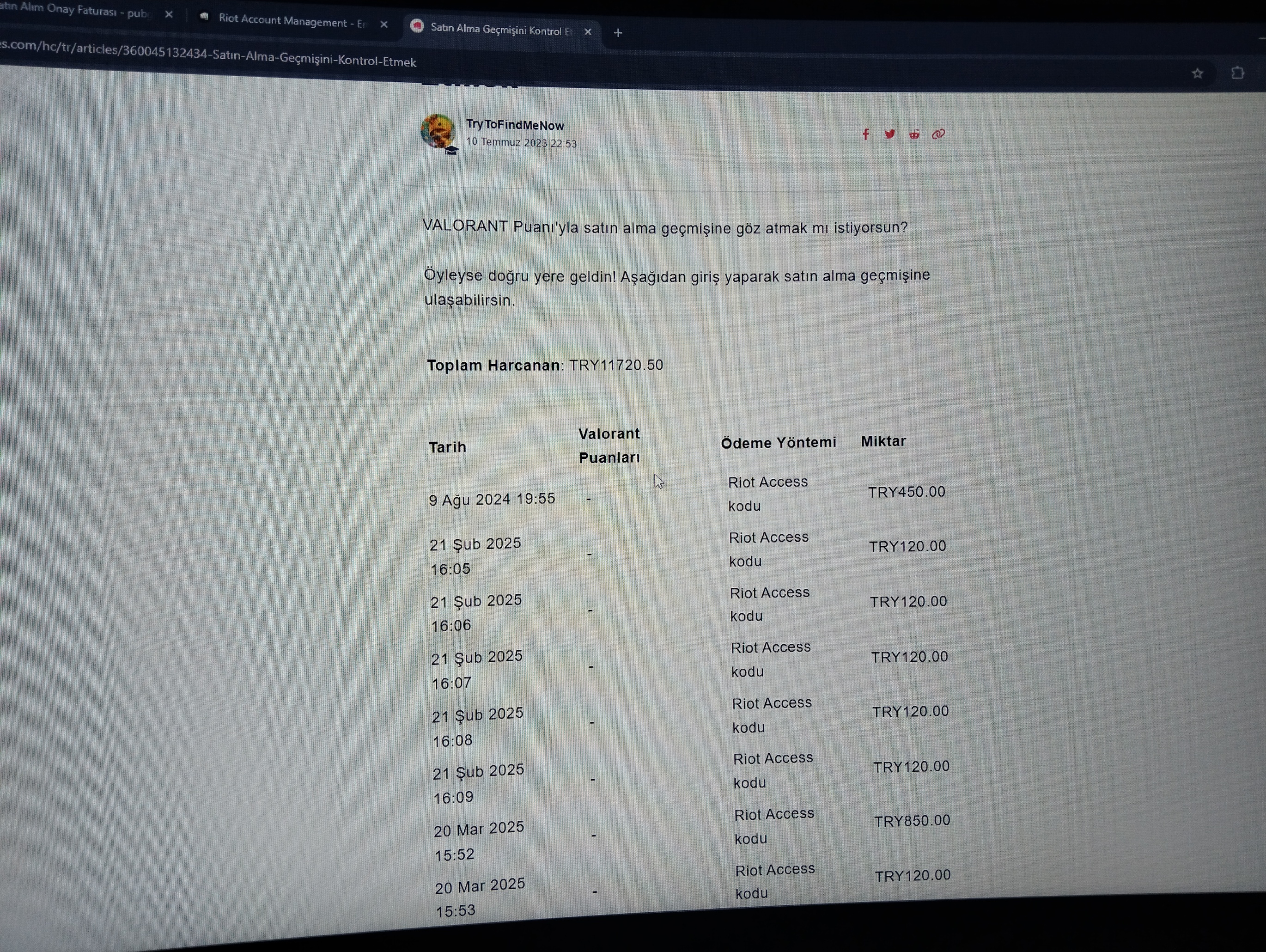Click Ödeme Yöntemi column header
The height and width of the screenshot is (952, 1266).
point(779,443)
